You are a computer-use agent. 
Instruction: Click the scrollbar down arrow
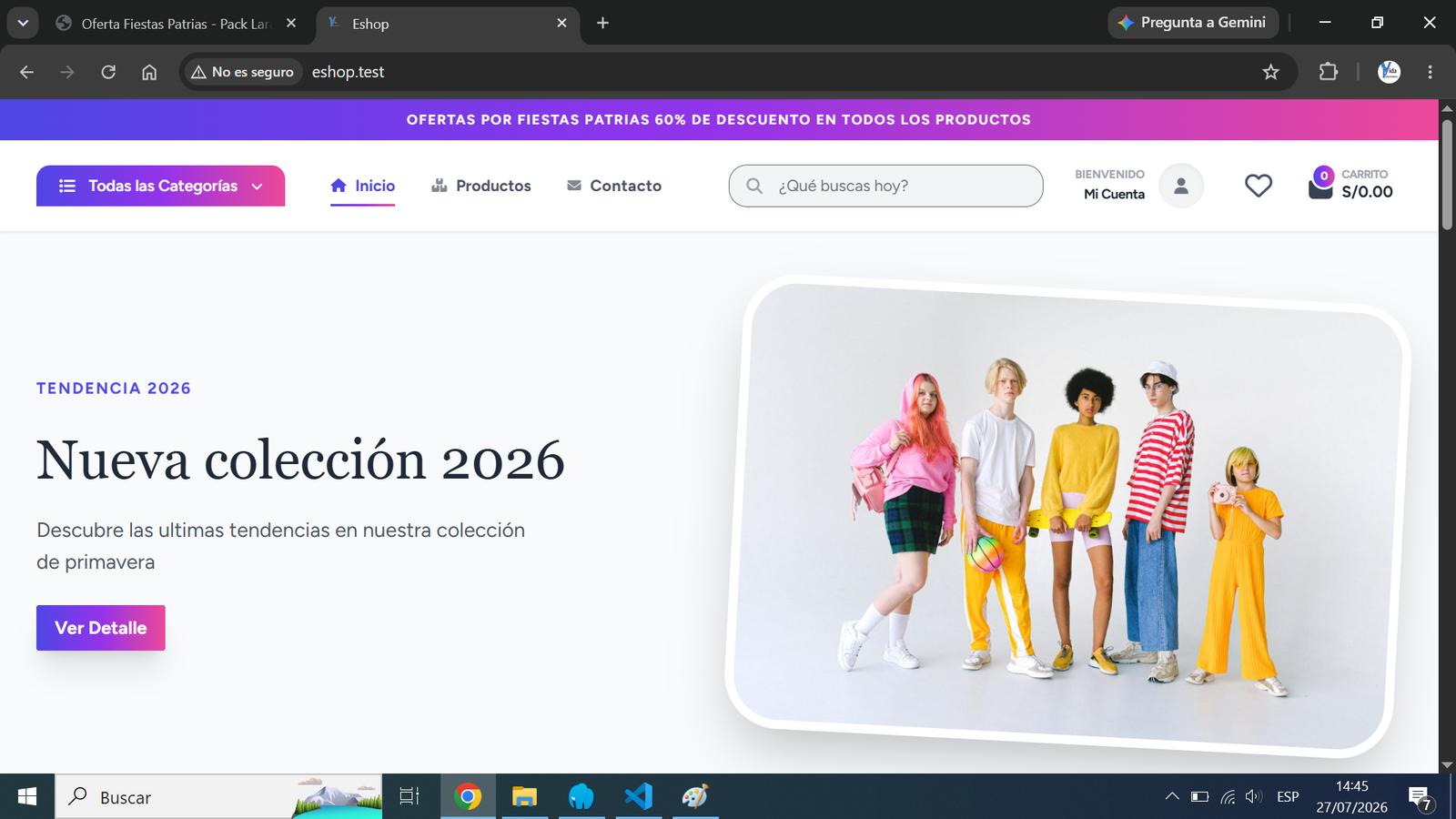1447,765
